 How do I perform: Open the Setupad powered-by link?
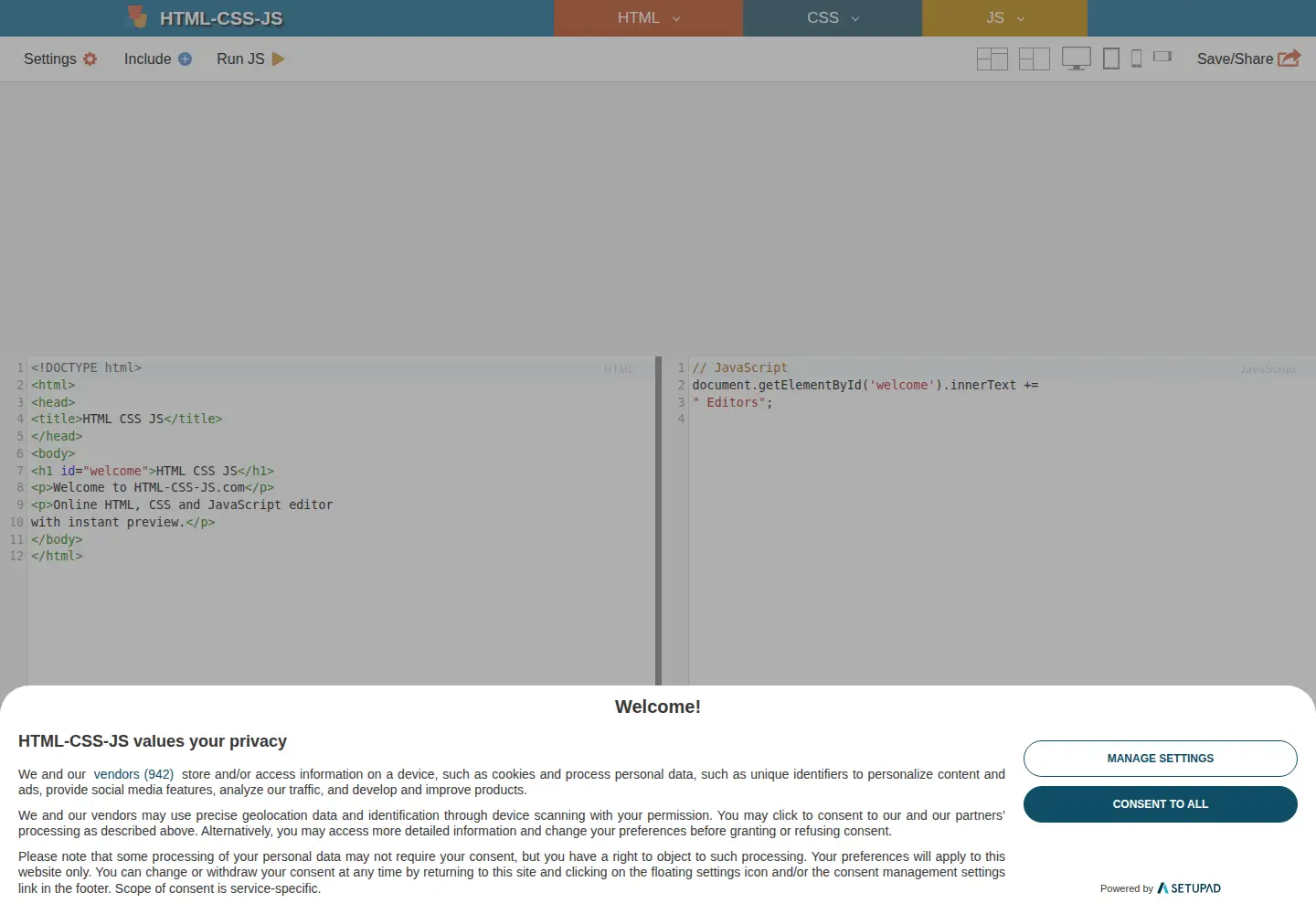tap(1189, 888)
